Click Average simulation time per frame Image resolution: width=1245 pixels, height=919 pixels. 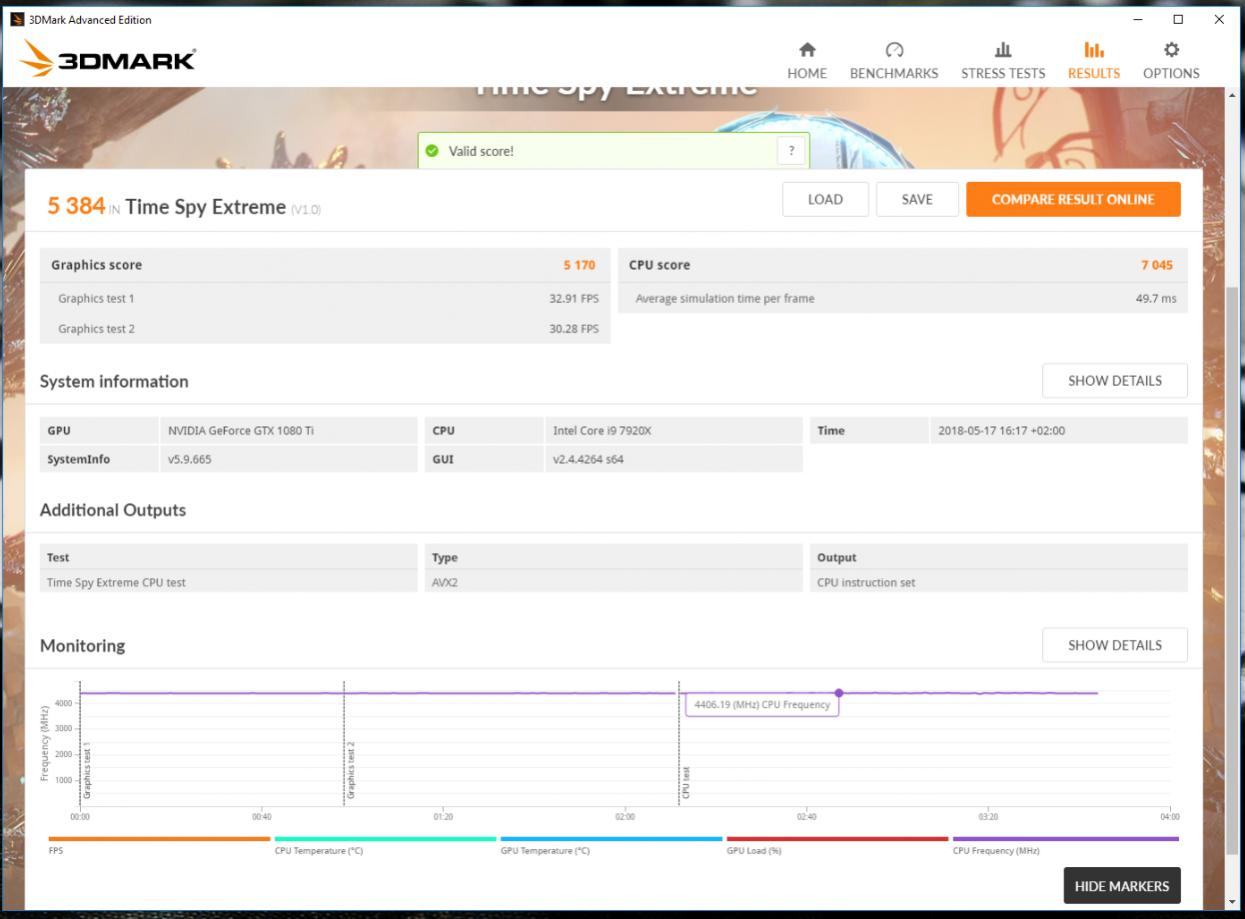(x=725, y=298)
